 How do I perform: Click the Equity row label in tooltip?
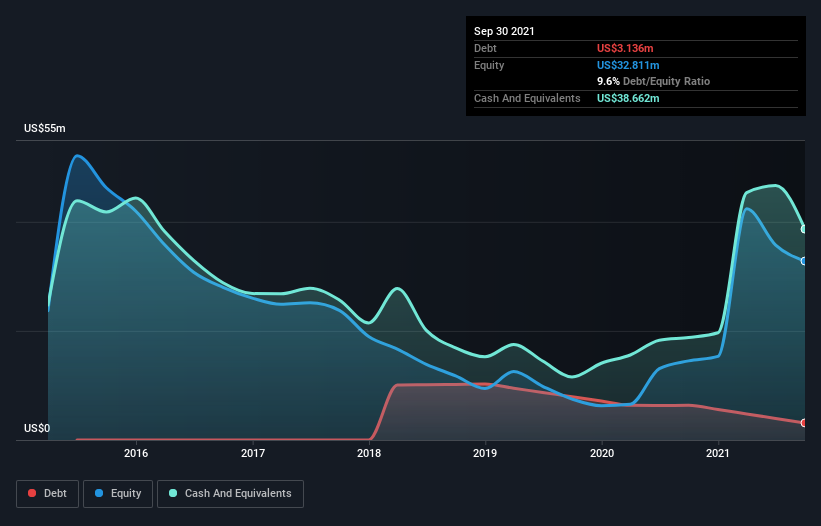click(489, 65)
